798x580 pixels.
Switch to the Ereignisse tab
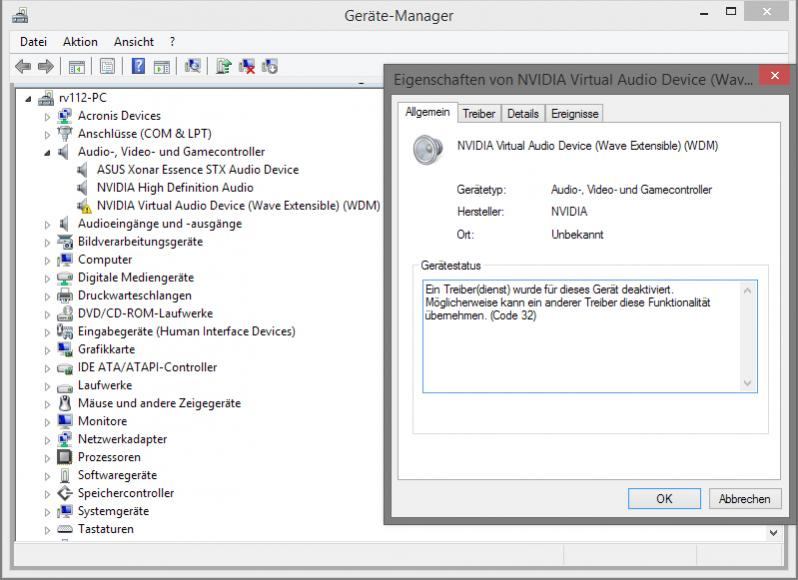click(575, 114)
